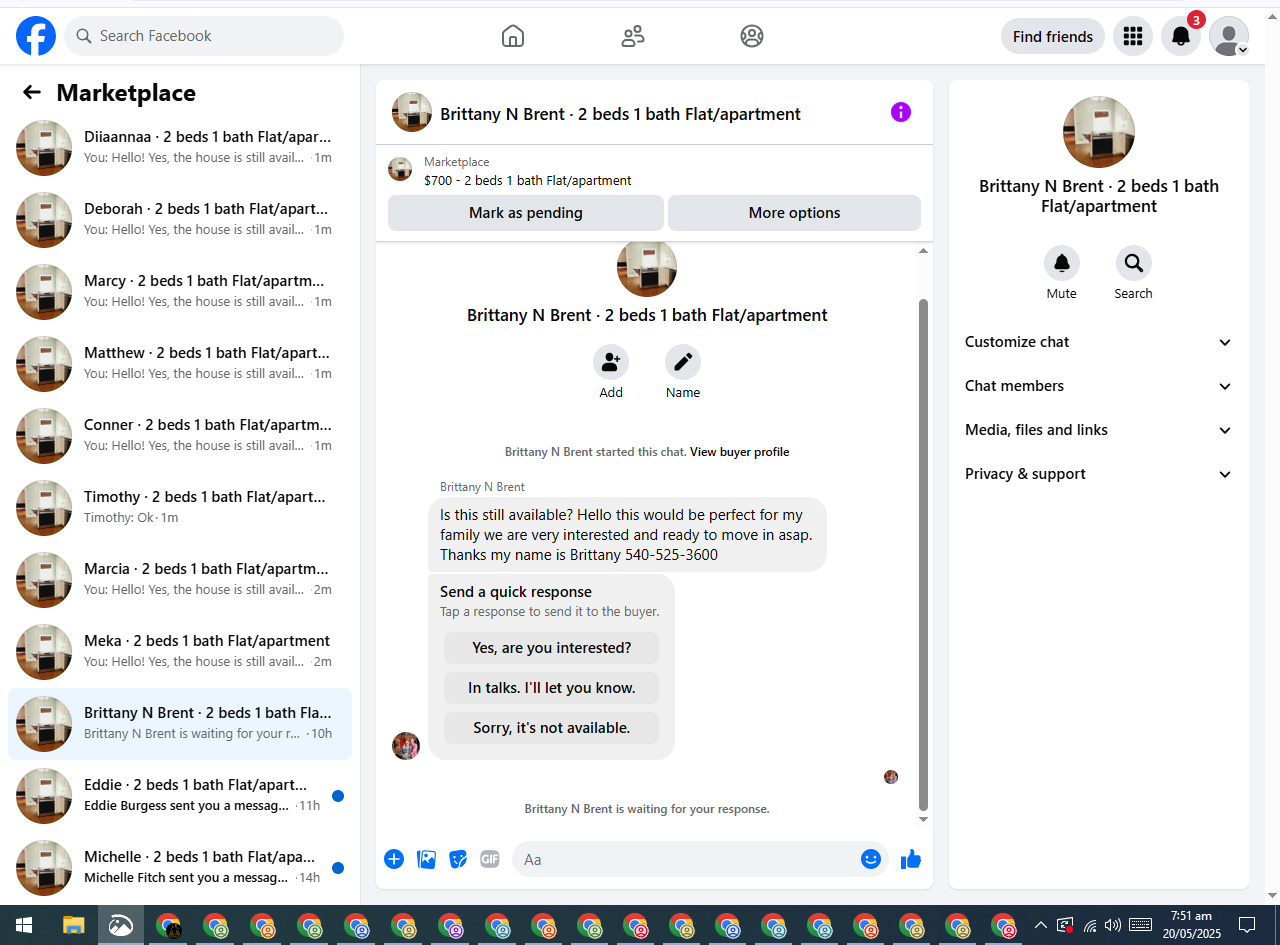1280x945 pixels.
Task: Open More options for listing
Action: click(x=794, y=213)
